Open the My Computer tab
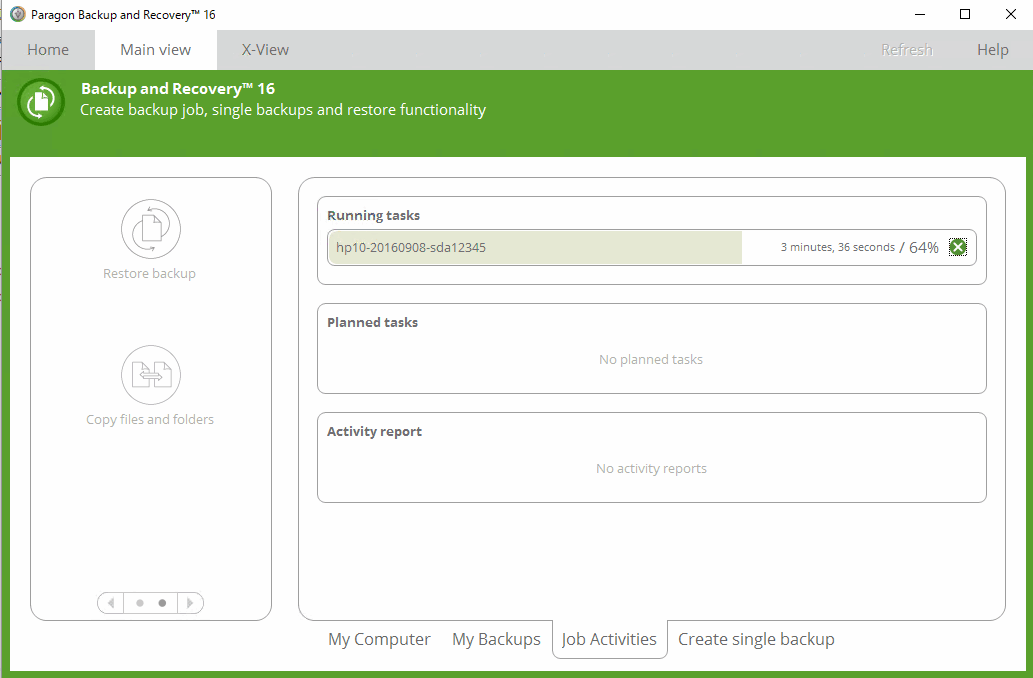1033x678 pixels. (379, 639)
